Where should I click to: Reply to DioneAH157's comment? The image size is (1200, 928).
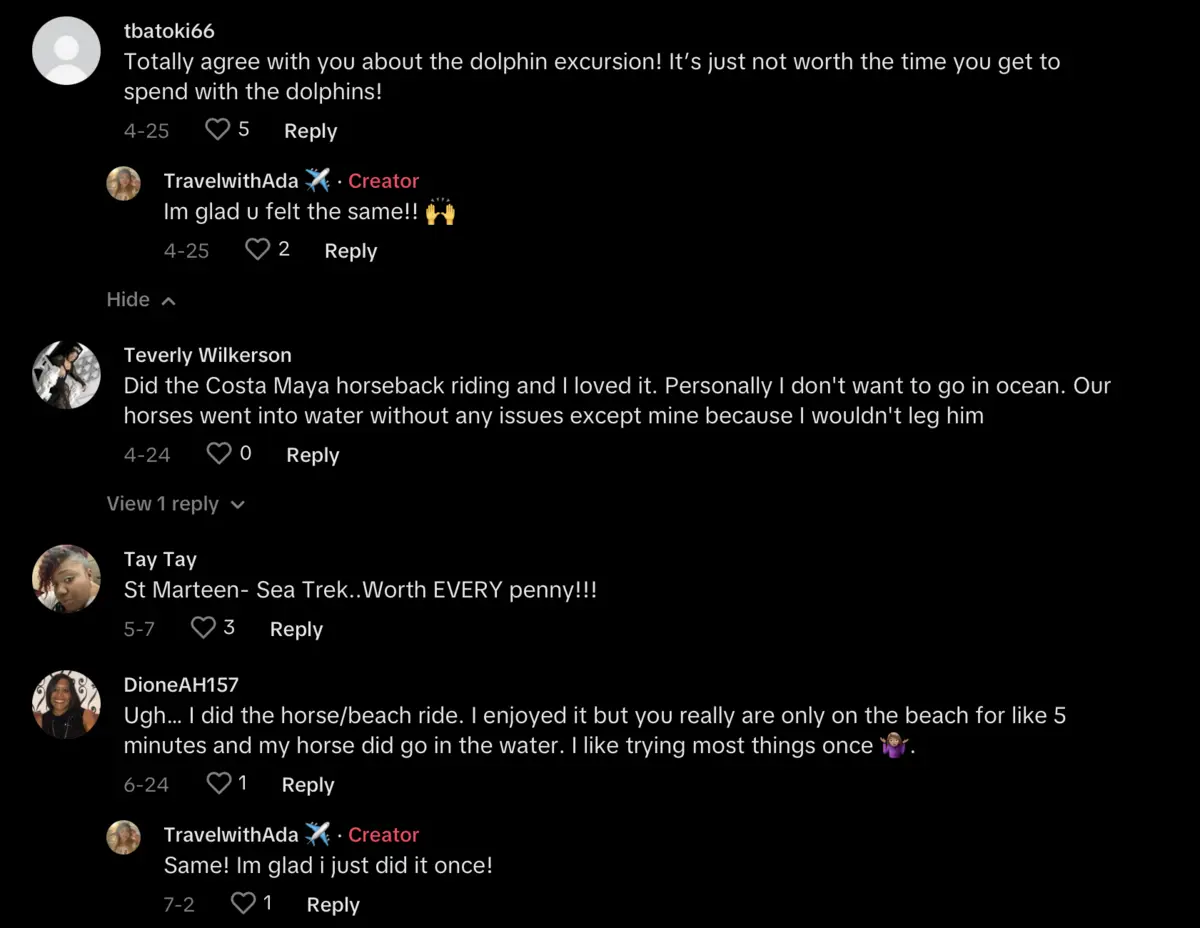tap(307, 785)
